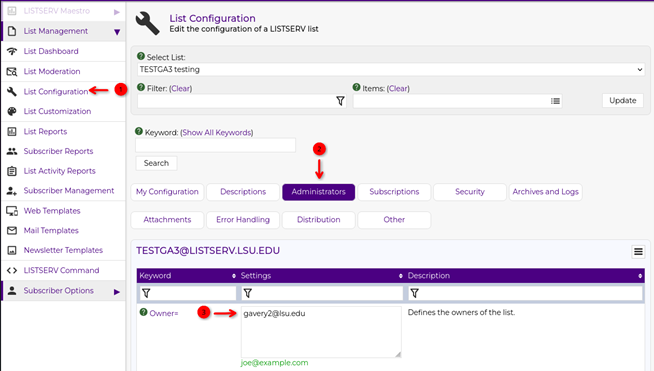Sort by Description column arrows
This screenshot has width=654, height=371.
point(640,276)
